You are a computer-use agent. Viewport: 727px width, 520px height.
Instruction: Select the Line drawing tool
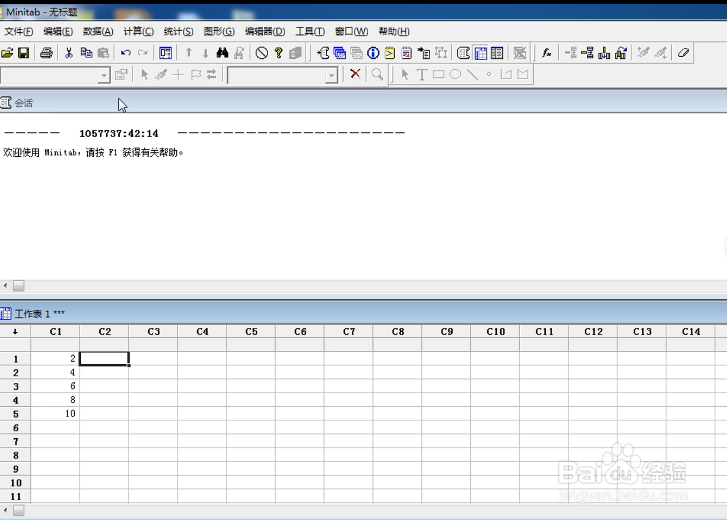coord(472,74)
